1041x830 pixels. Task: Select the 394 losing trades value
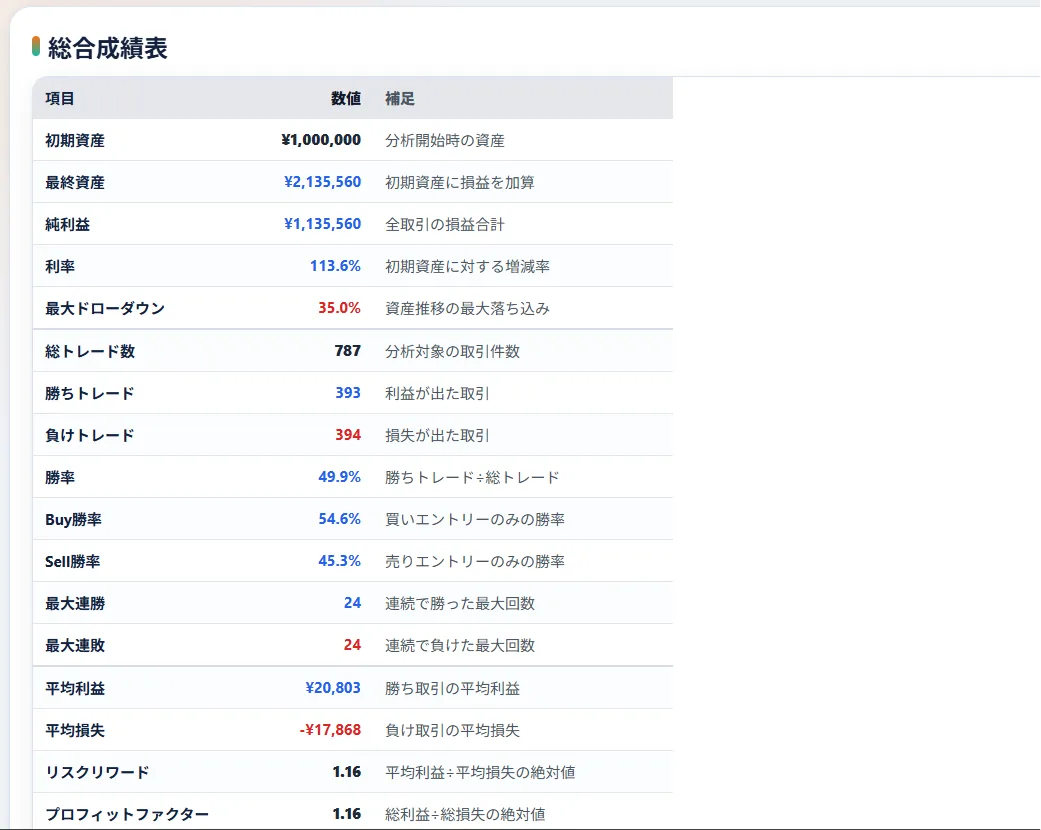coord(348,435)
